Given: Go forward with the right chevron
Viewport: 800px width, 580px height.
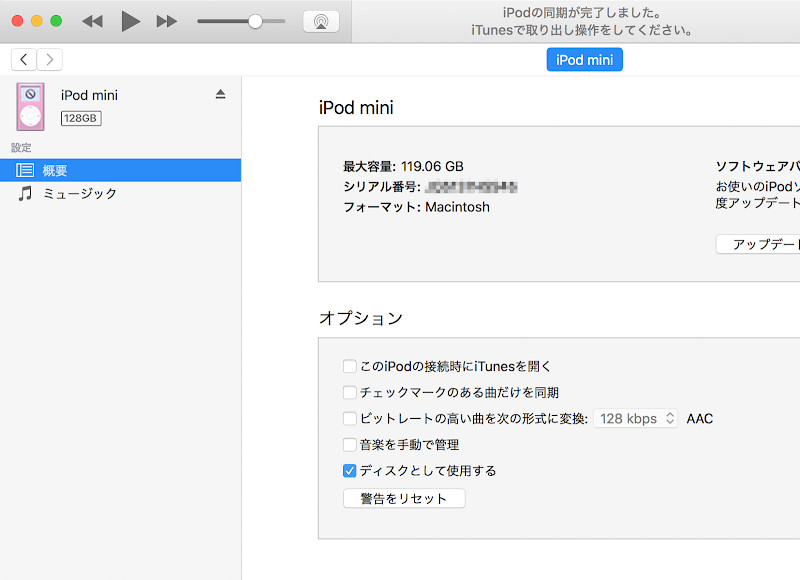Looking at the screenshot, I should click(x=49, y=60).
